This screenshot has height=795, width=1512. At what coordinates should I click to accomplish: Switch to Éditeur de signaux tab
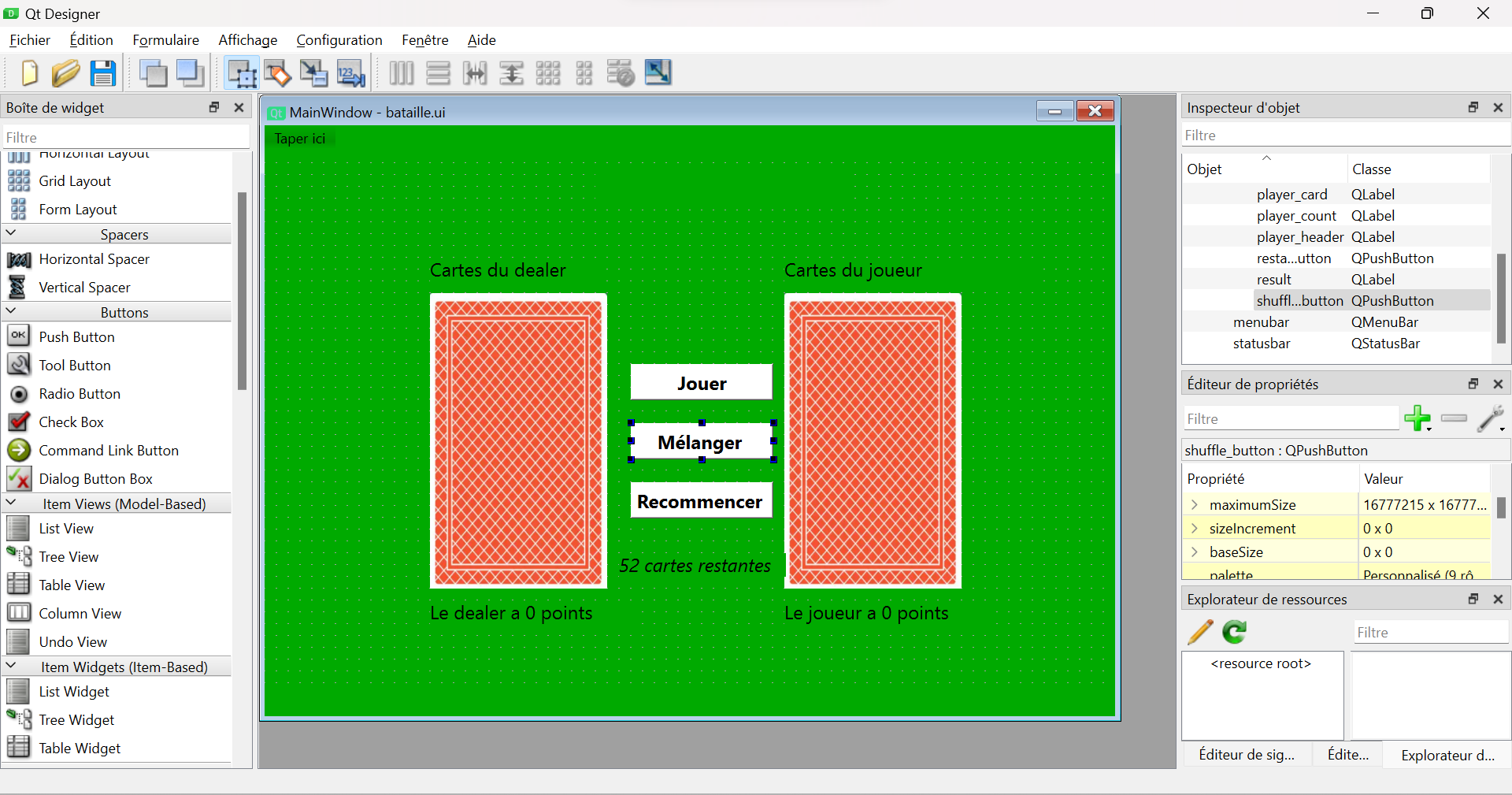(x=1247, y=754)
